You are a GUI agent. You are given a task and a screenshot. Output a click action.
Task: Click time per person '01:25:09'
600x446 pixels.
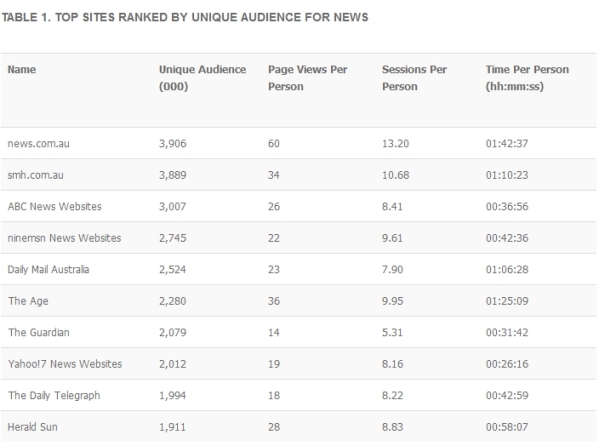tap(507, 301)
